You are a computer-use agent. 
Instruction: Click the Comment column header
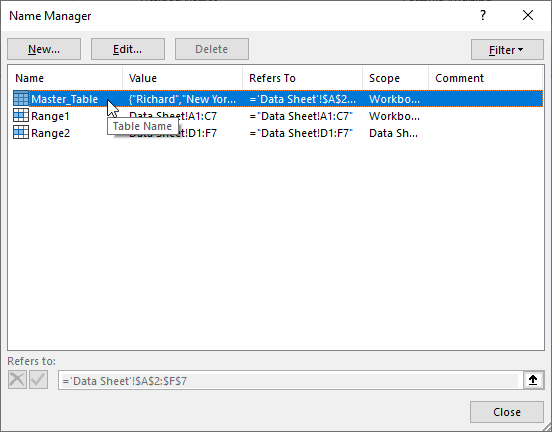(x=485, y=78)
